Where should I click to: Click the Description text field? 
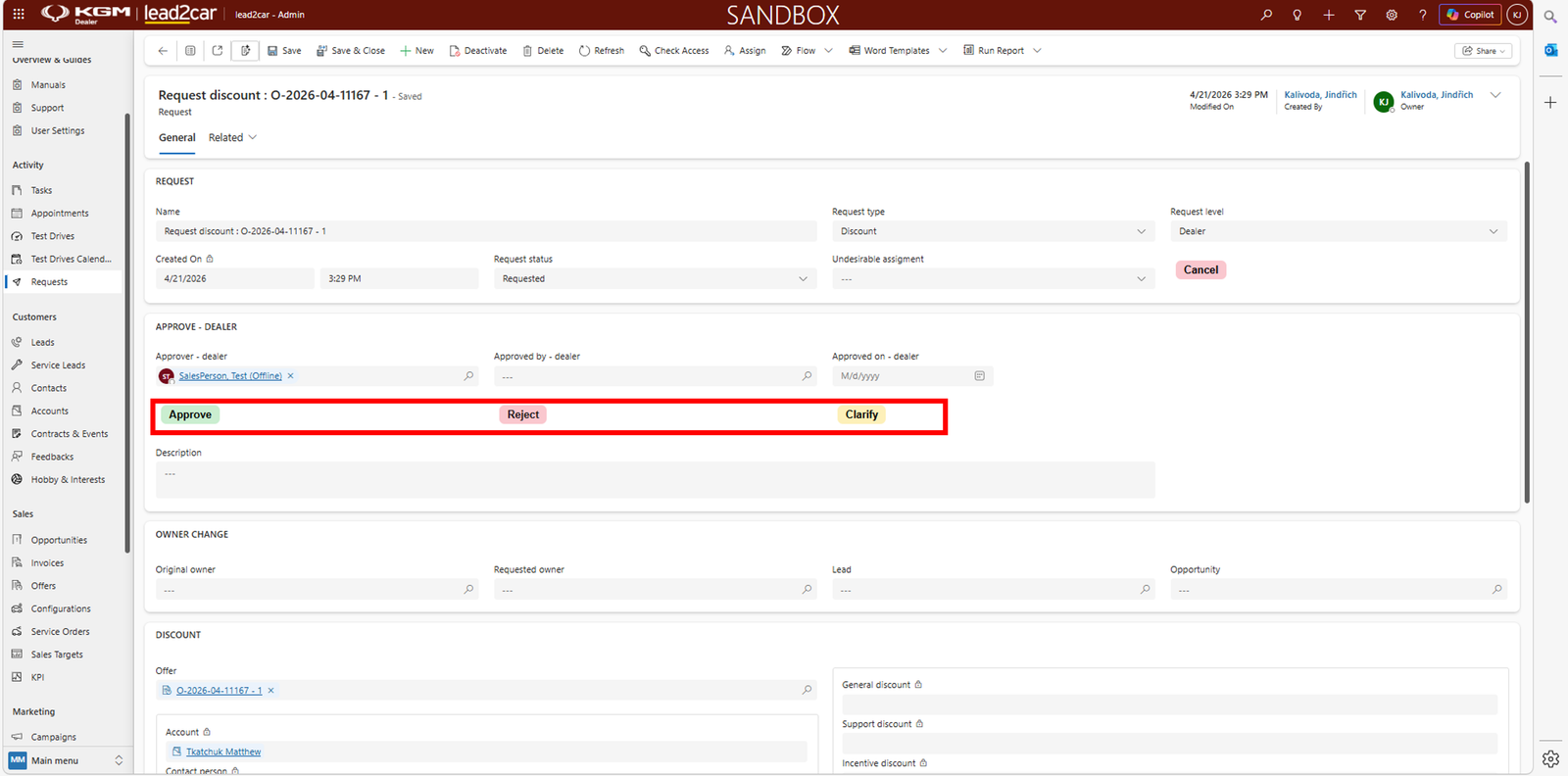[655, 480]
